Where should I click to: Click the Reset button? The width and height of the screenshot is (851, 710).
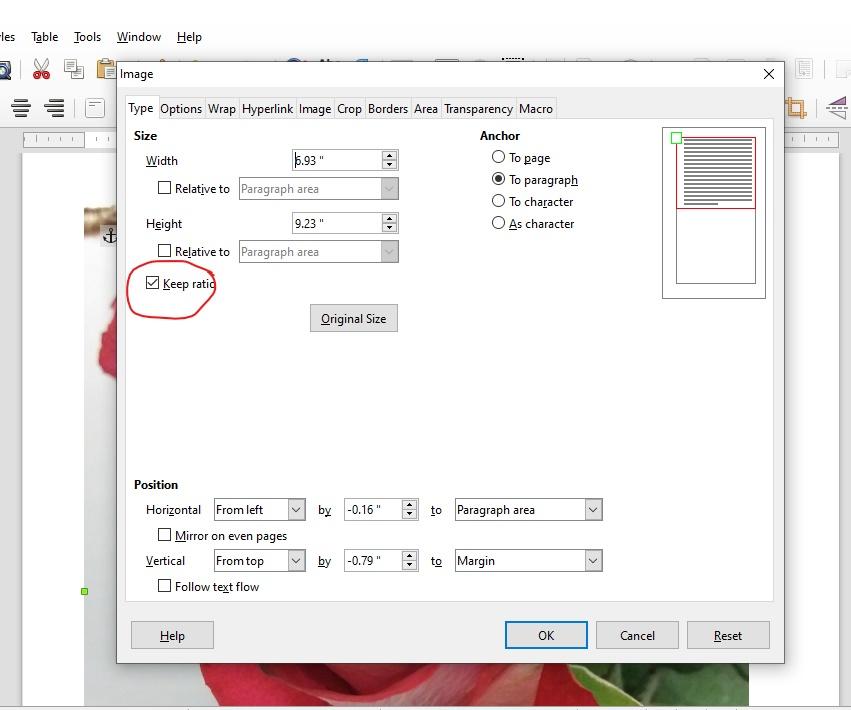[728, 635]
